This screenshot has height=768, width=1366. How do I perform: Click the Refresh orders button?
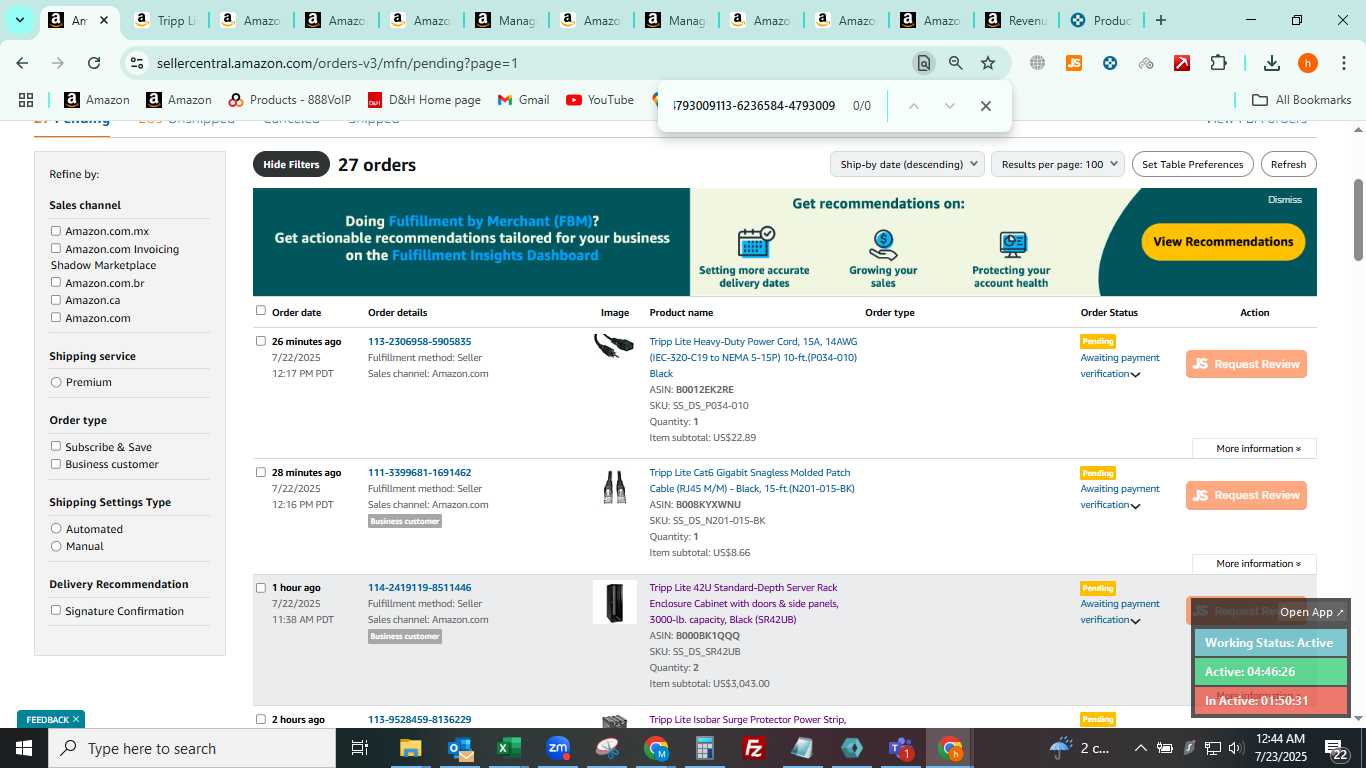pyautogui.click(x=1288, y=164)
